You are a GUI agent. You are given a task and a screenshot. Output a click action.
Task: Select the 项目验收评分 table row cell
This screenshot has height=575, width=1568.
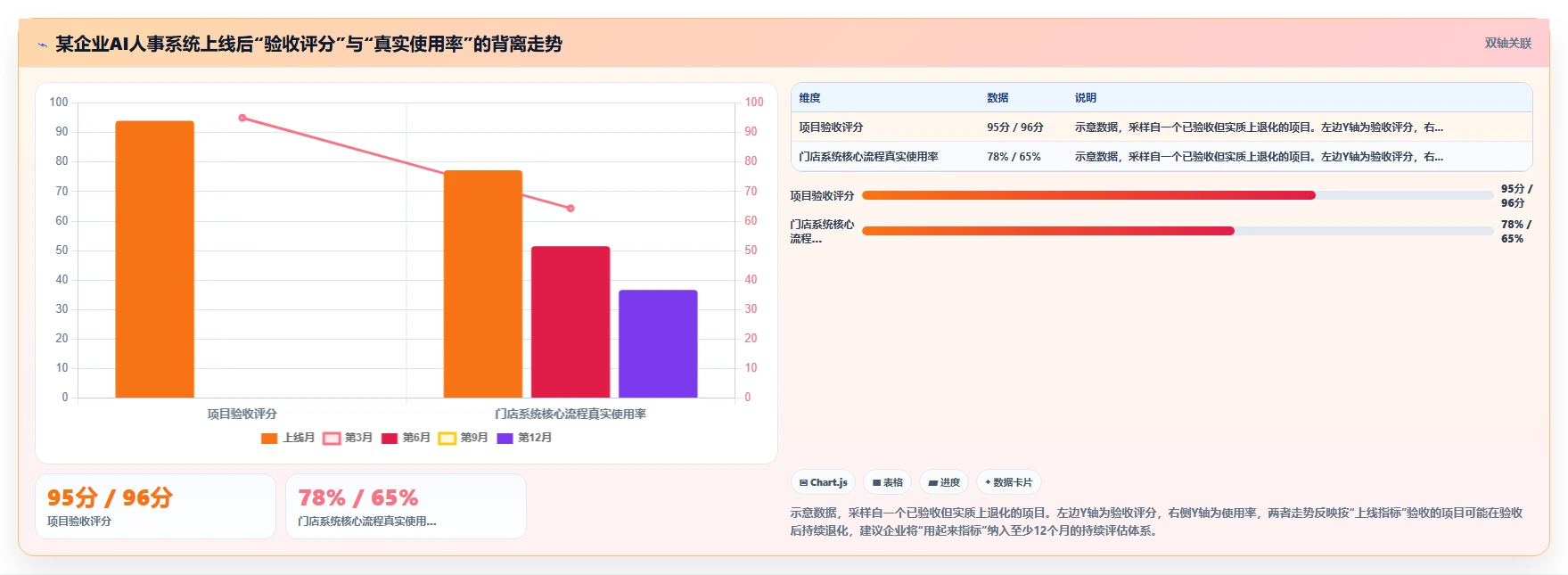pos(831,127)
